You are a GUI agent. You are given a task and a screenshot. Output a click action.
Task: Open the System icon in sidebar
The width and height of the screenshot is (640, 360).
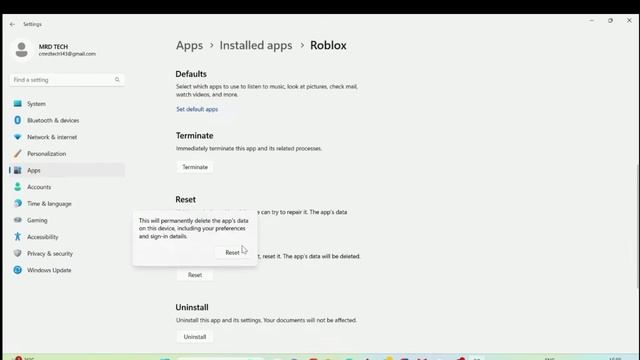coord(18,104)
